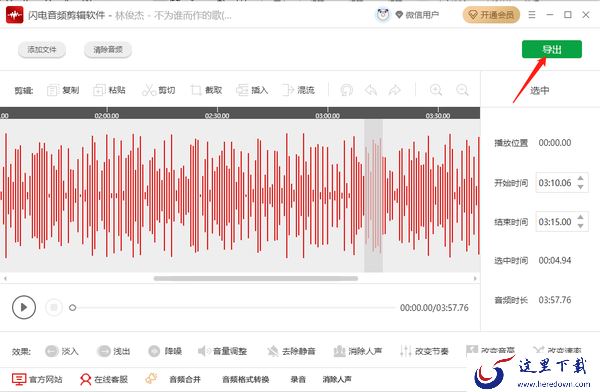Click the 00:00.00/03:57.76 playback time text
Image resolution: width=600 pixels, height=392 pixels.
pyautogui.click(x=434, y=308)
